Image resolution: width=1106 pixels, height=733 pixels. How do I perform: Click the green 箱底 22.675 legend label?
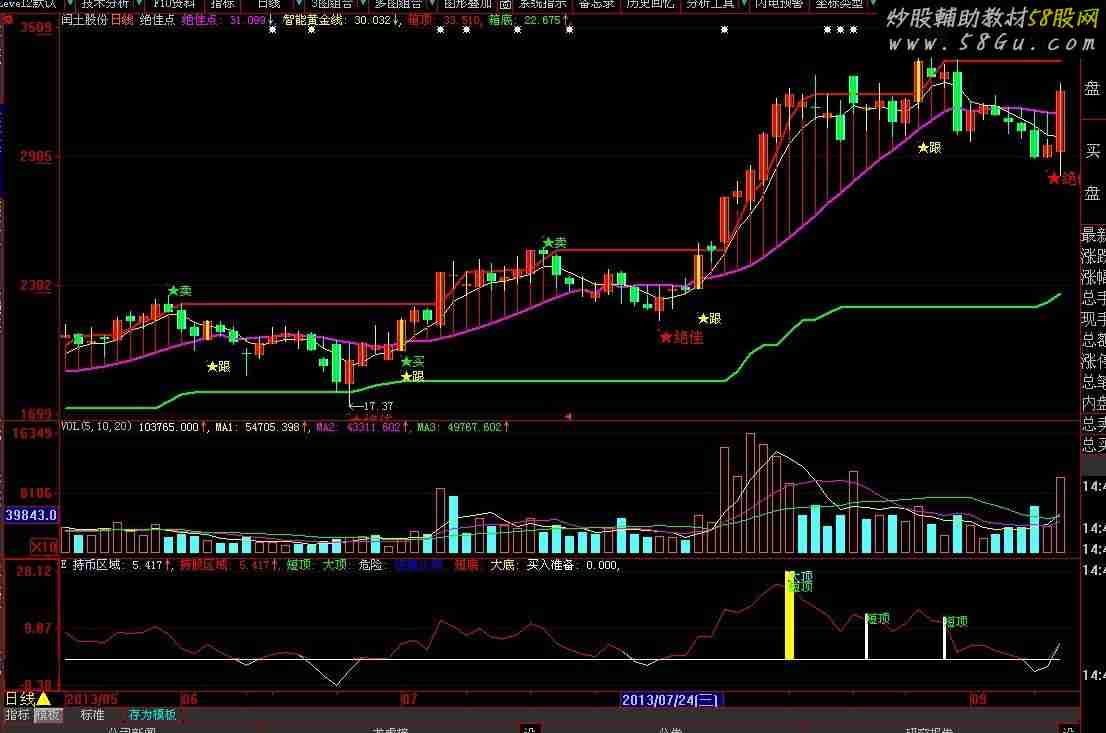pos(528,20)
